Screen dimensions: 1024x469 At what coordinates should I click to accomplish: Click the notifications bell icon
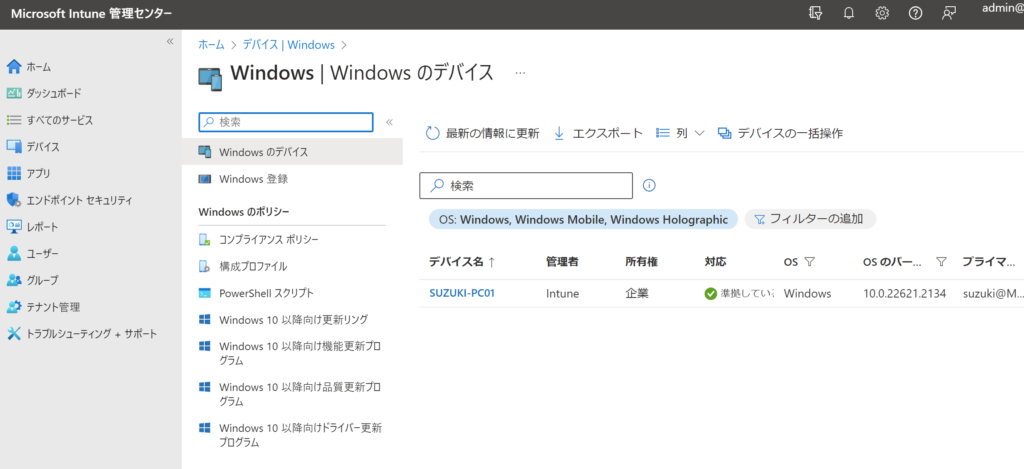[849, 13]
